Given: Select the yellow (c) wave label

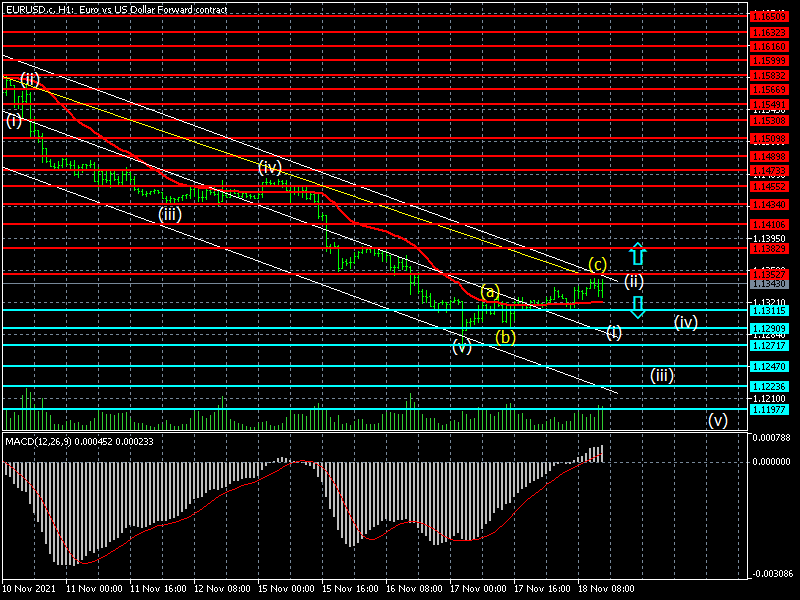Looking at the screenshot, I should [x=597, y=265].
